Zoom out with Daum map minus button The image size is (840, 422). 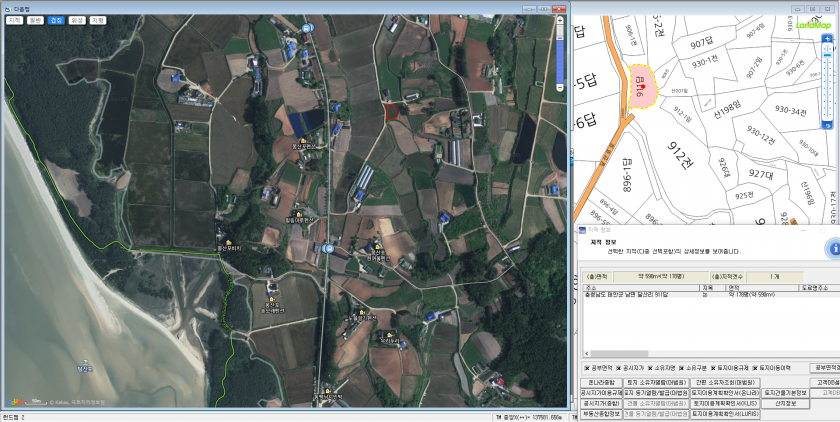pyautogui.click(x=560, y=87)
